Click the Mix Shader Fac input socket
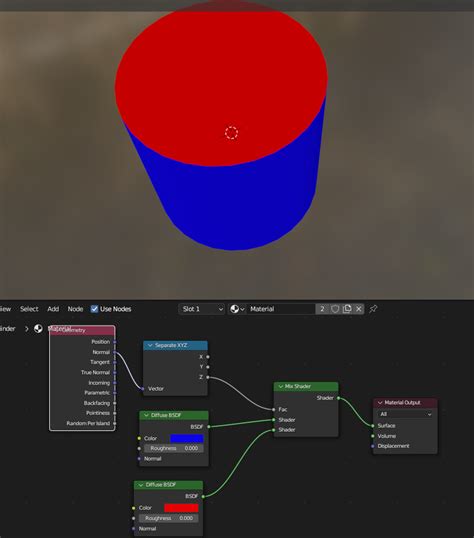474x538 pixels. (x=274, y=409)
